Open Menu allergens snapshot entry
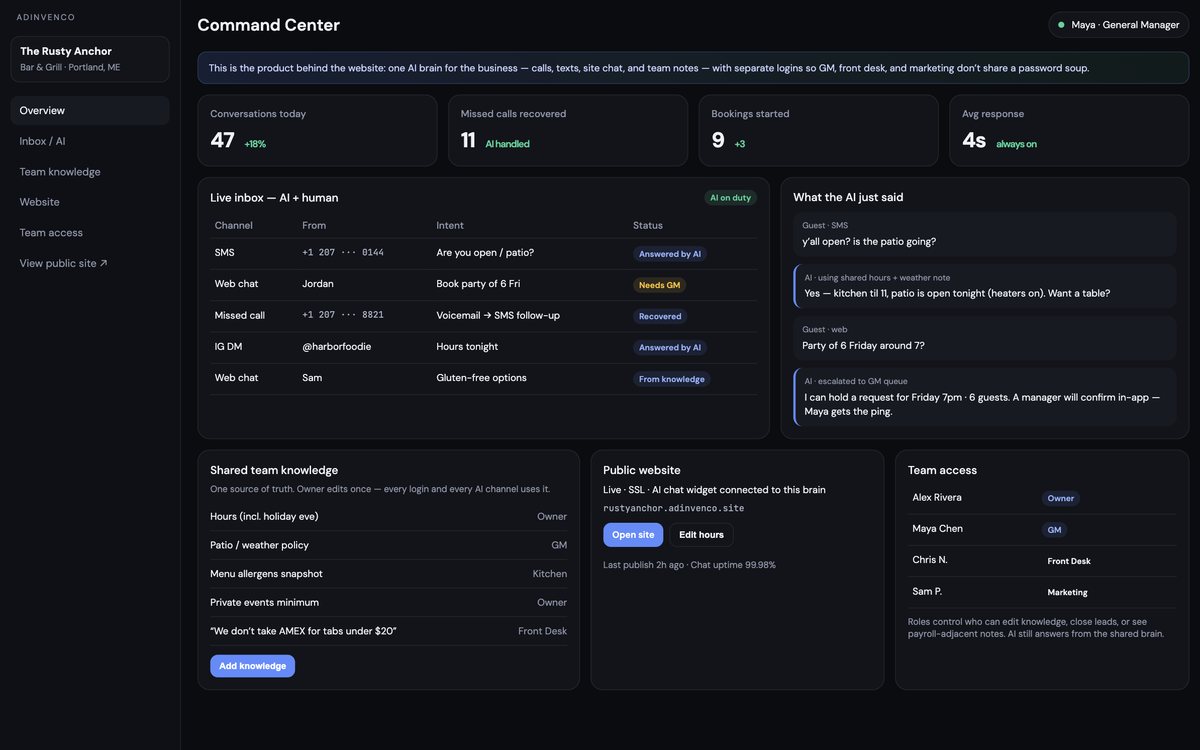 click(388, 574)
